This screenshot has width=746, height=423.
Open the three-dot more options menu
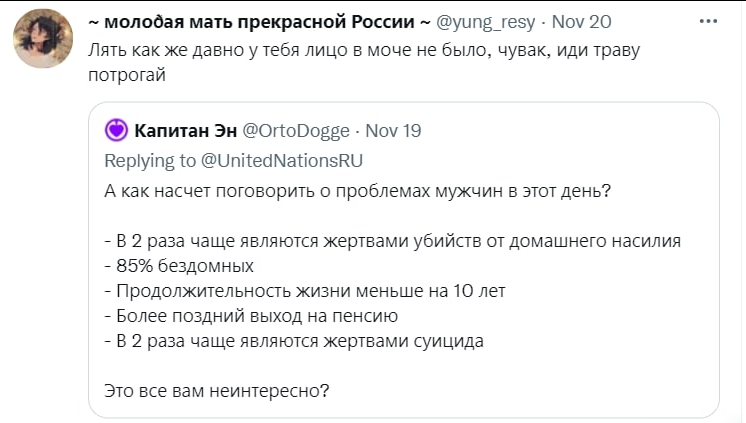(709, 20)
